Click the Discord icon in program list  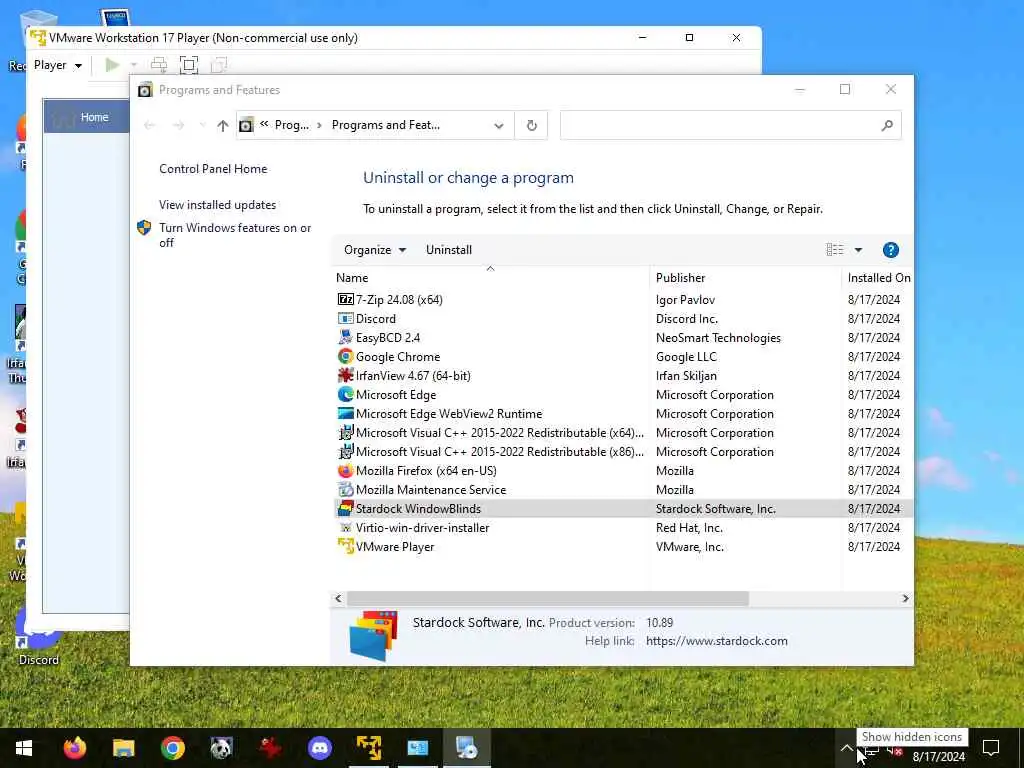click(x=345, y=319)
